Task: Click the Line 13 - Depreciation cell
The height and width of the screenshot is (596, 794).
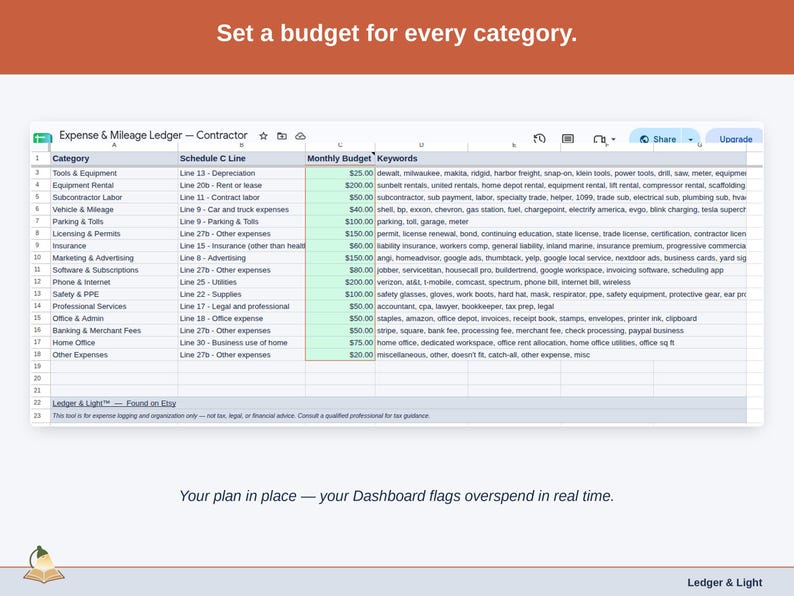Action: coord(242,173)
